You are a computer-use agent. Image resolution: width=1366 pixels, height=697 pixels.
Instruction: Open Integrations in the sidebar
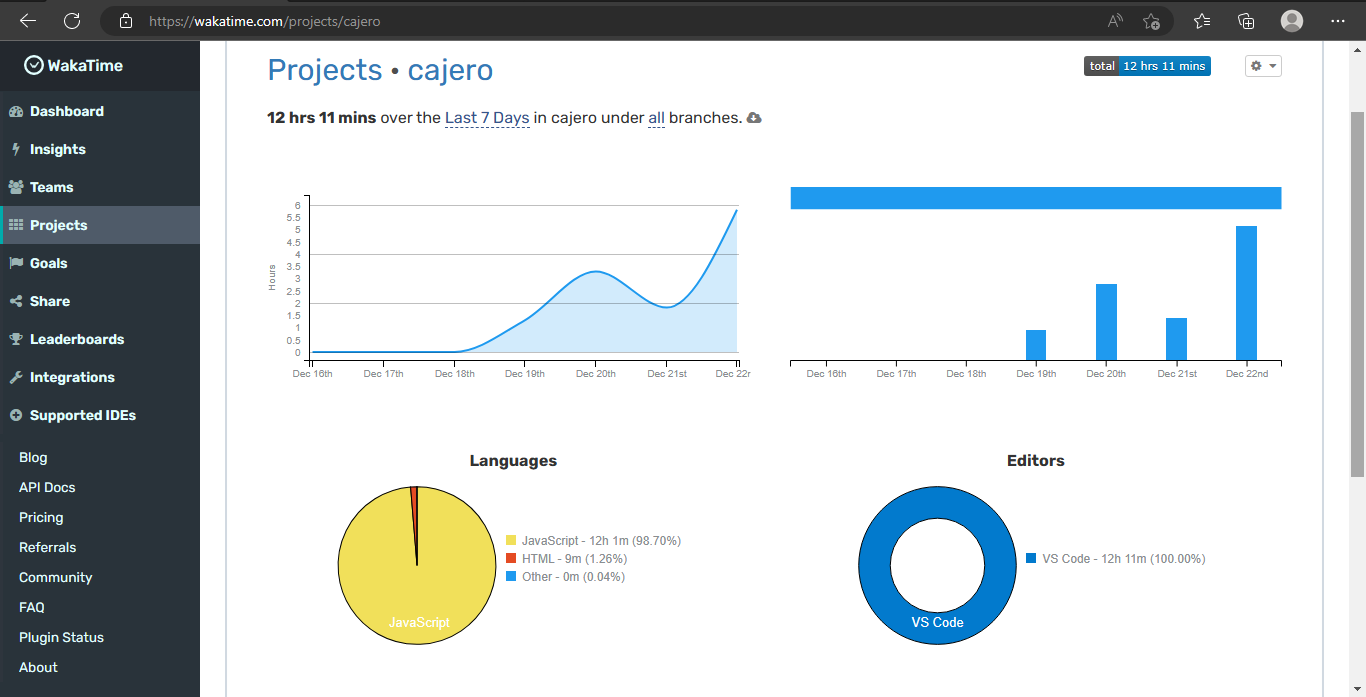[100, 377]
